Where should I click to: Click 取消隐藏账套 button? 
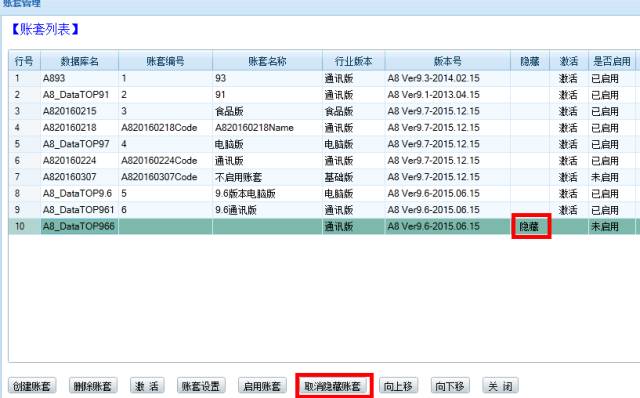click(333, 386)
